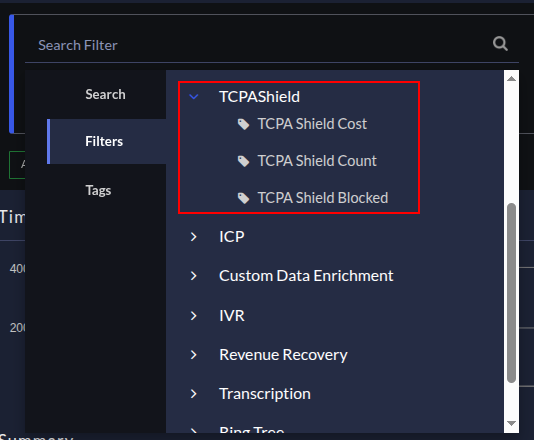This screenshot has height=440, width=534.
Task: Choose the TCPA Shield Count filter
Action: coord(317,161)
